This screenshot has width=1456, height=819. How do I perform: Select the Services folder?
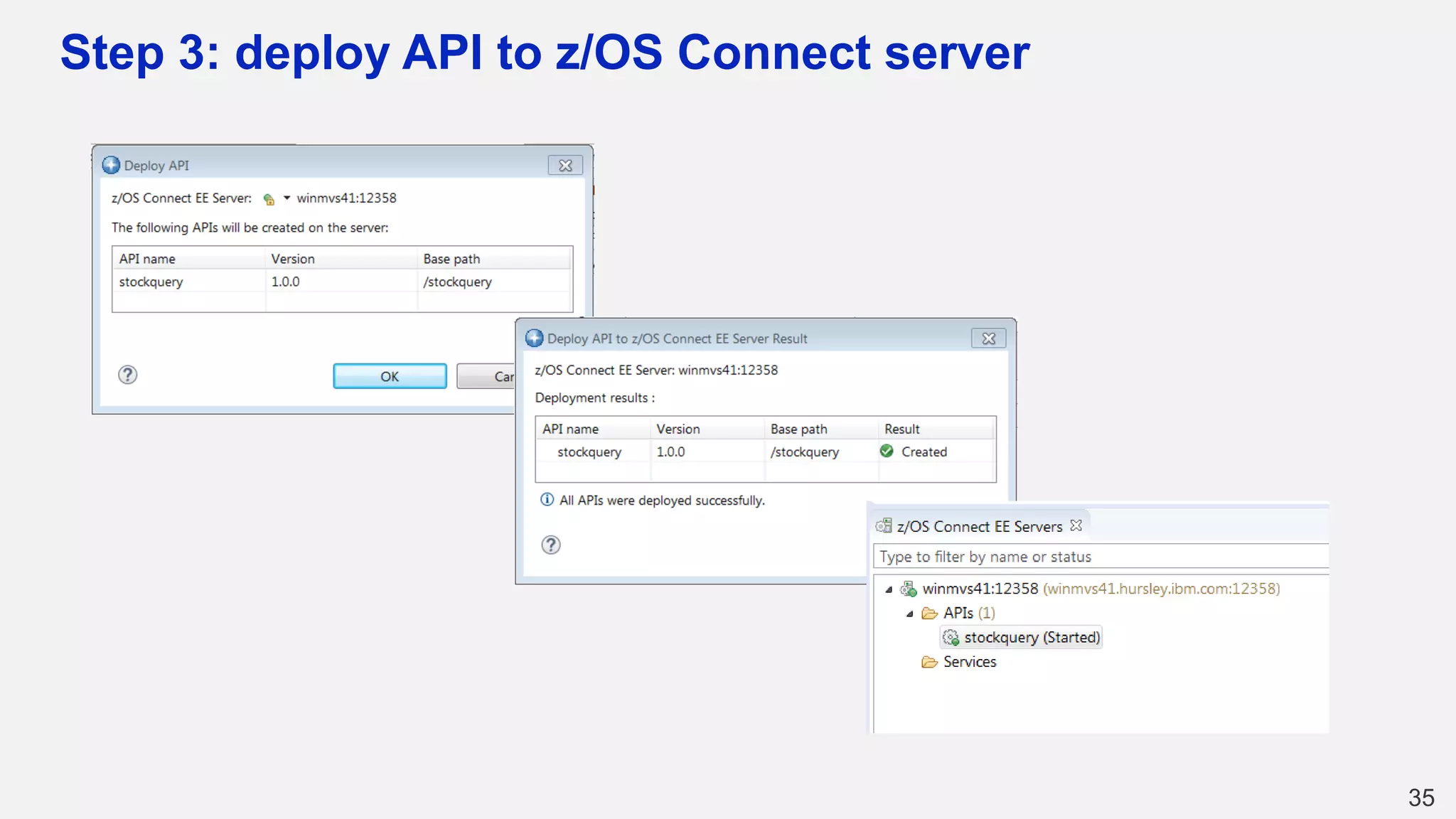tap(970, 662)
